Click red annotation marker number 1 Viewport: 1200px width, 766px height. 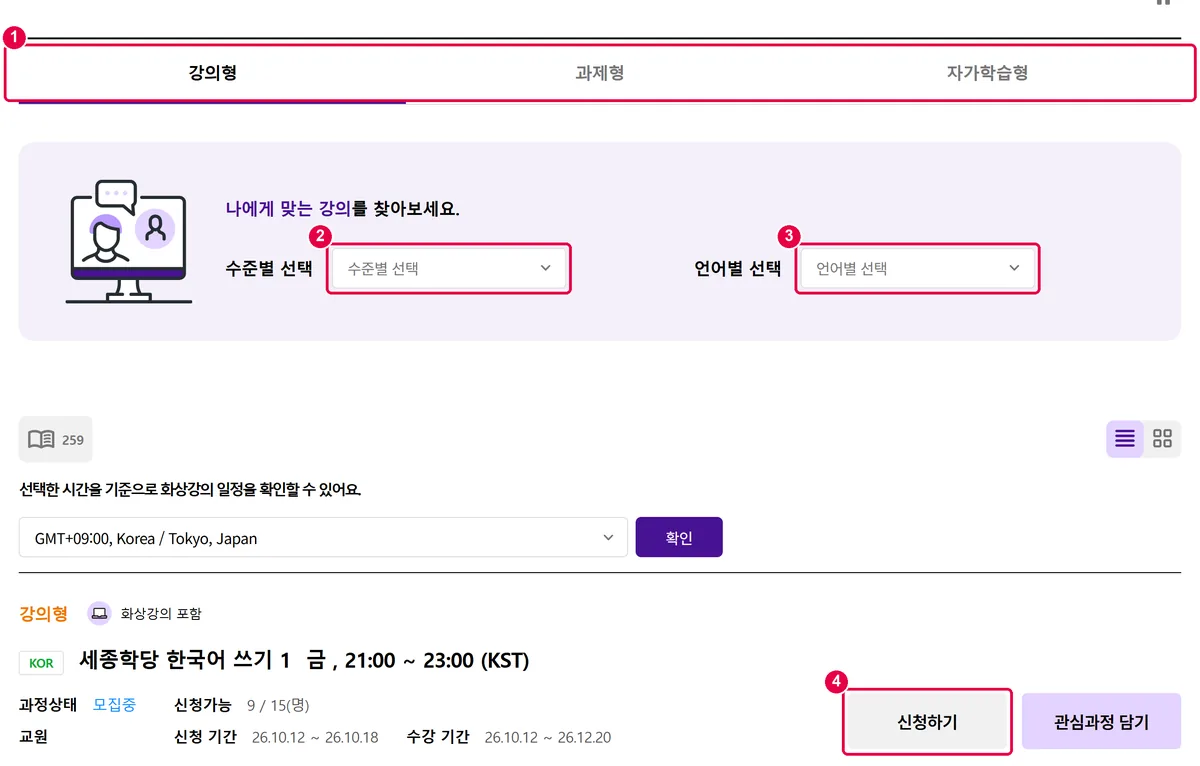14,36
